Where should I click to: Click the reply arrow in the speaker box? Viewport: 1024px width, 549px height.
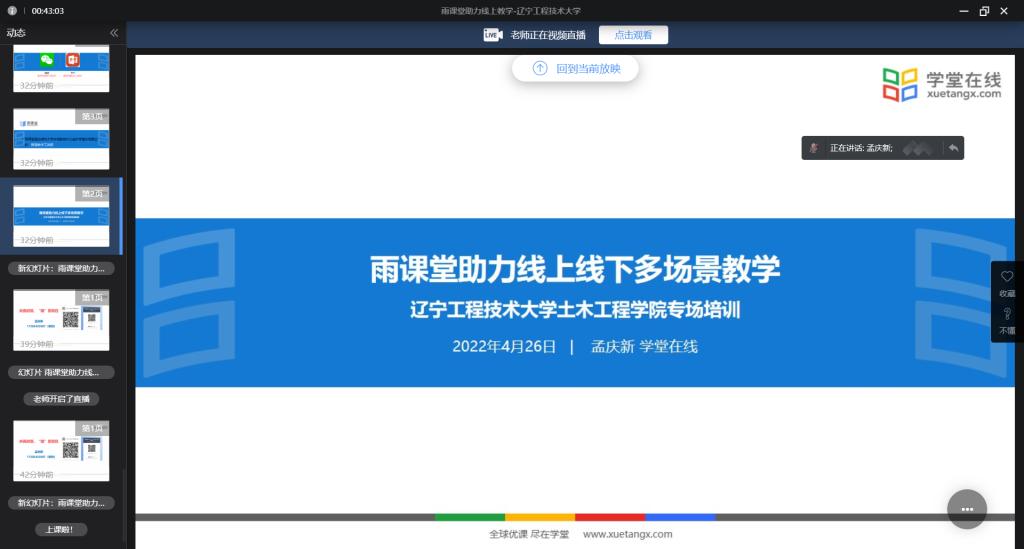[x=953, y=148]
